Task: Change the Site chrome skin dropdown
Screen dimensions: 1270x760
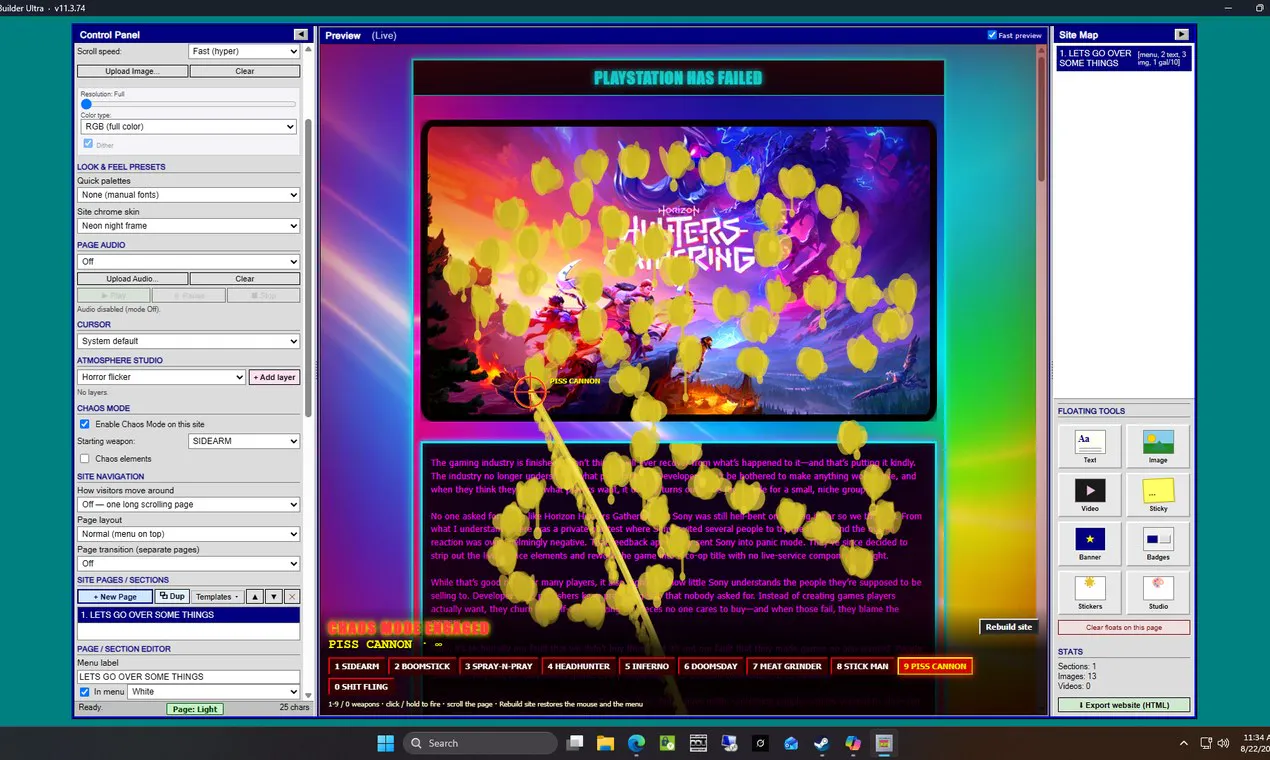Action: pyautogui.click(x=189, y=226)
